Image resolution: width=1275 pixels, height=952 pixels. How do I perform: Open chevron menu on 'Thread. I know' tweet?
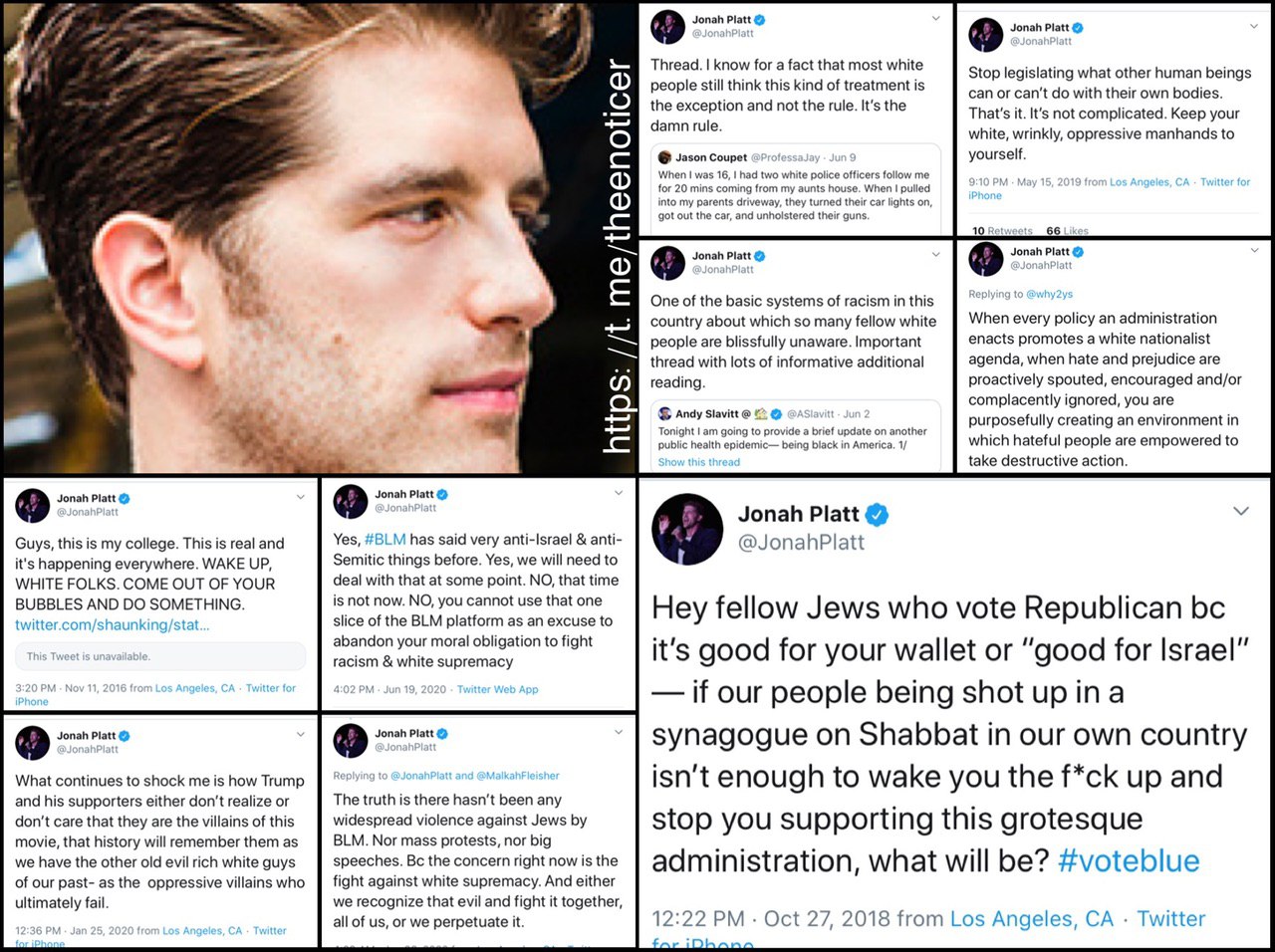(x=935, y=18)
